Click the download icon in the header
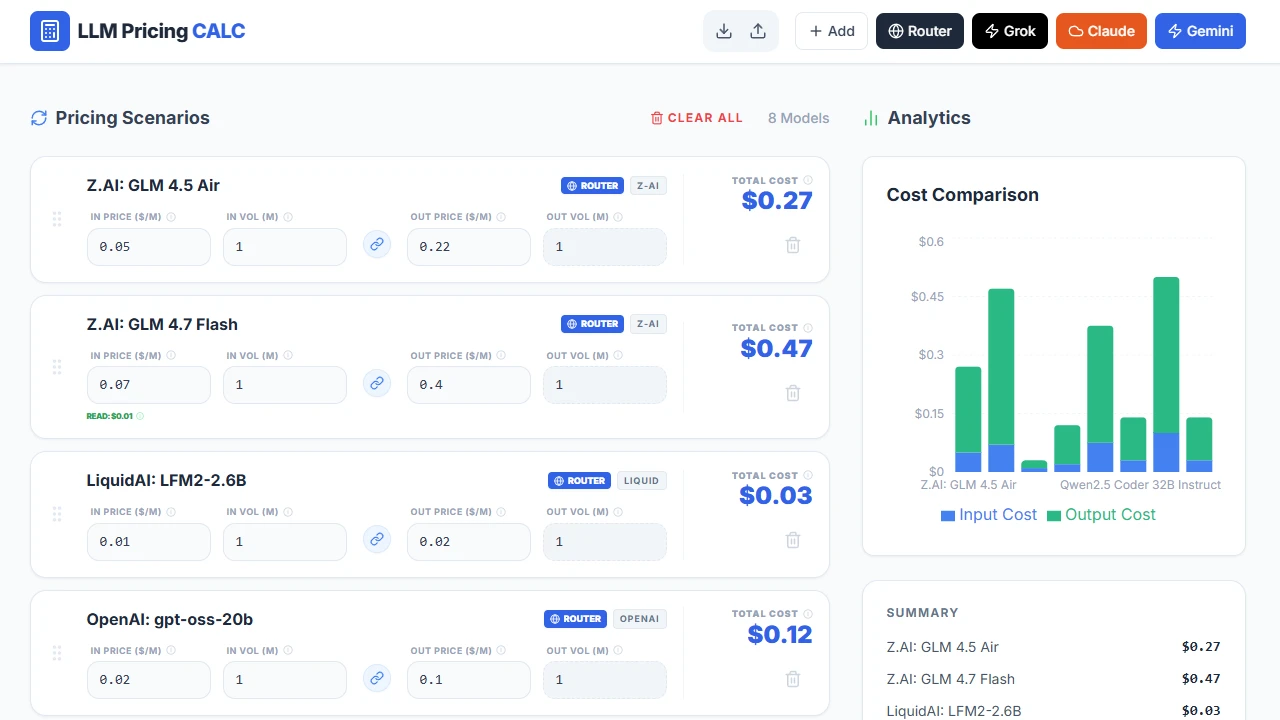The width and height of the screenshot is (1280, 720). click(x=724, y=31)
